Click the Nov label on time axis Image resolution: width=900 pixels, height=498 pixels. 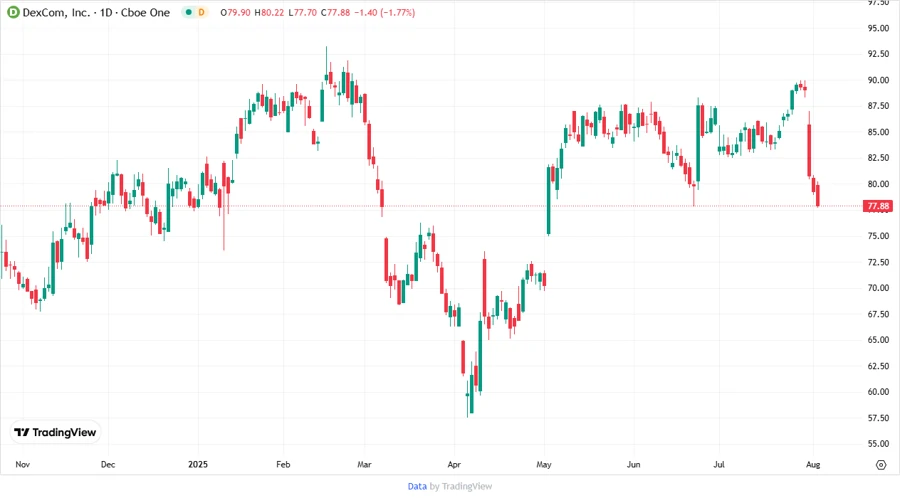[22, 465]
